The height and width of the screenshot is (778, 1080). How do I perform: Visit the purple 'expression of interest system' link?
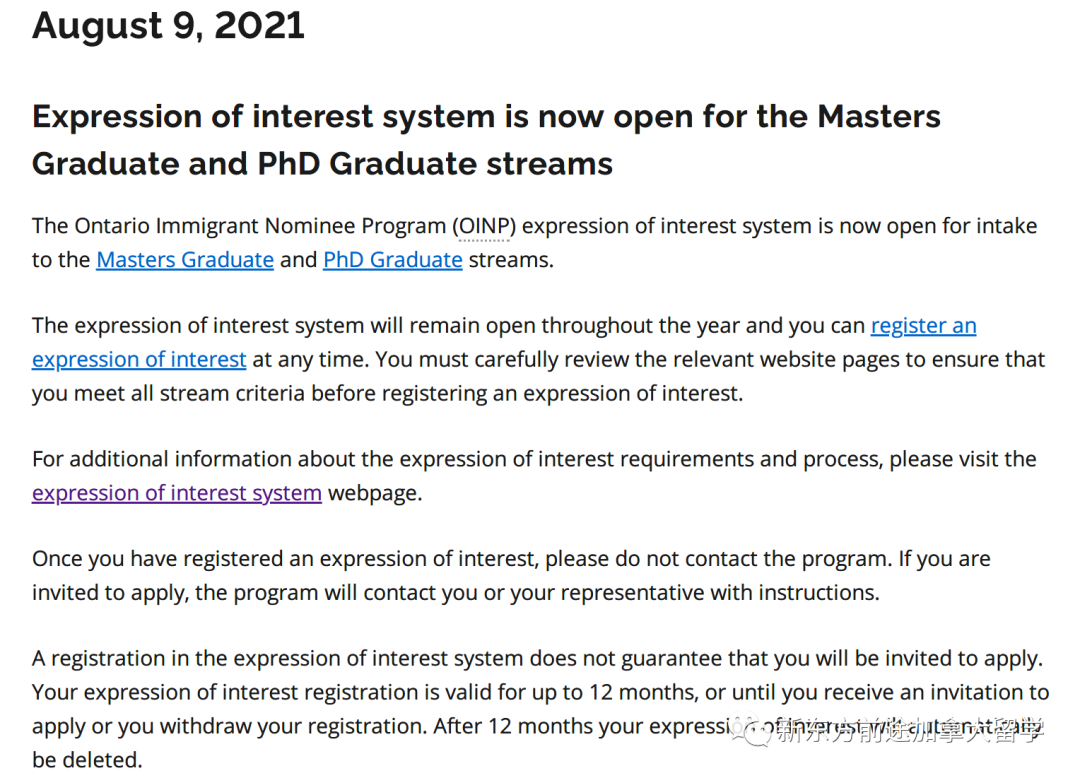tap(176, 493)
